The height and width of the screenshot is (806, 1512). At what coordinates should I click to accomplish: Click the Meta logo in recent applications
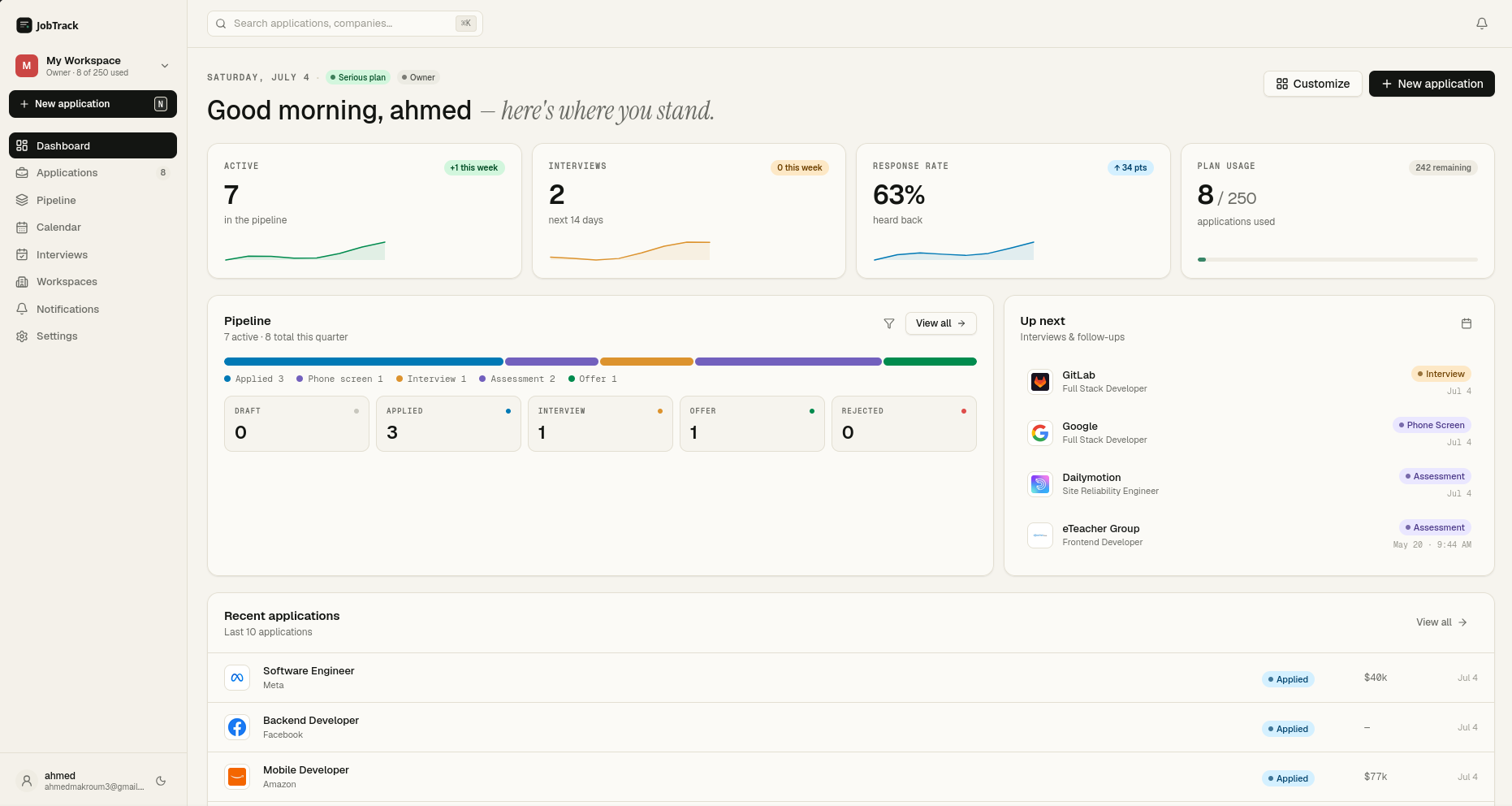pos(237,678)
